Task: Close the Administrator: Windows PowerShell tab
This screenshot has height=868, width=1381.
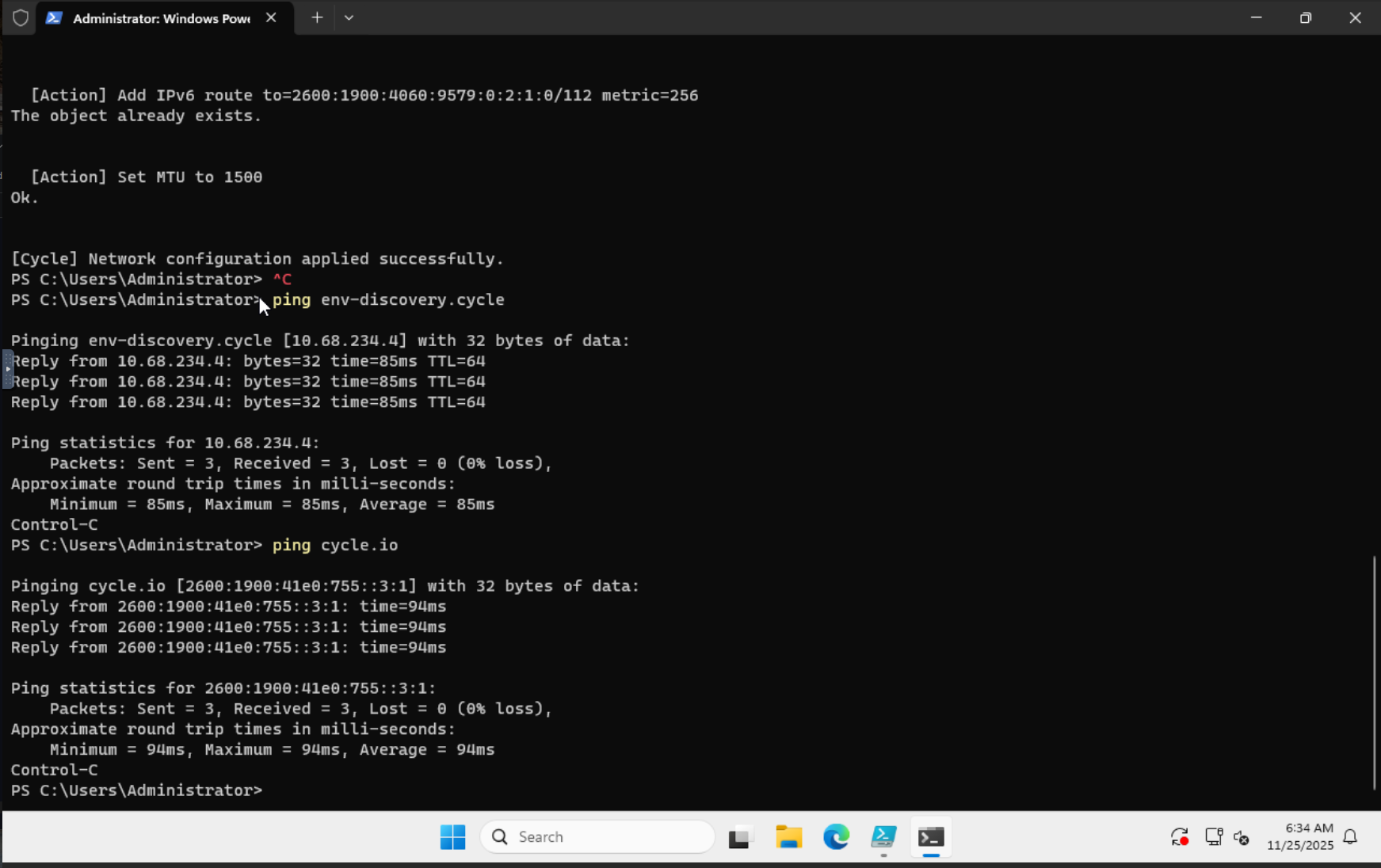Action: [x=272, y=17]
